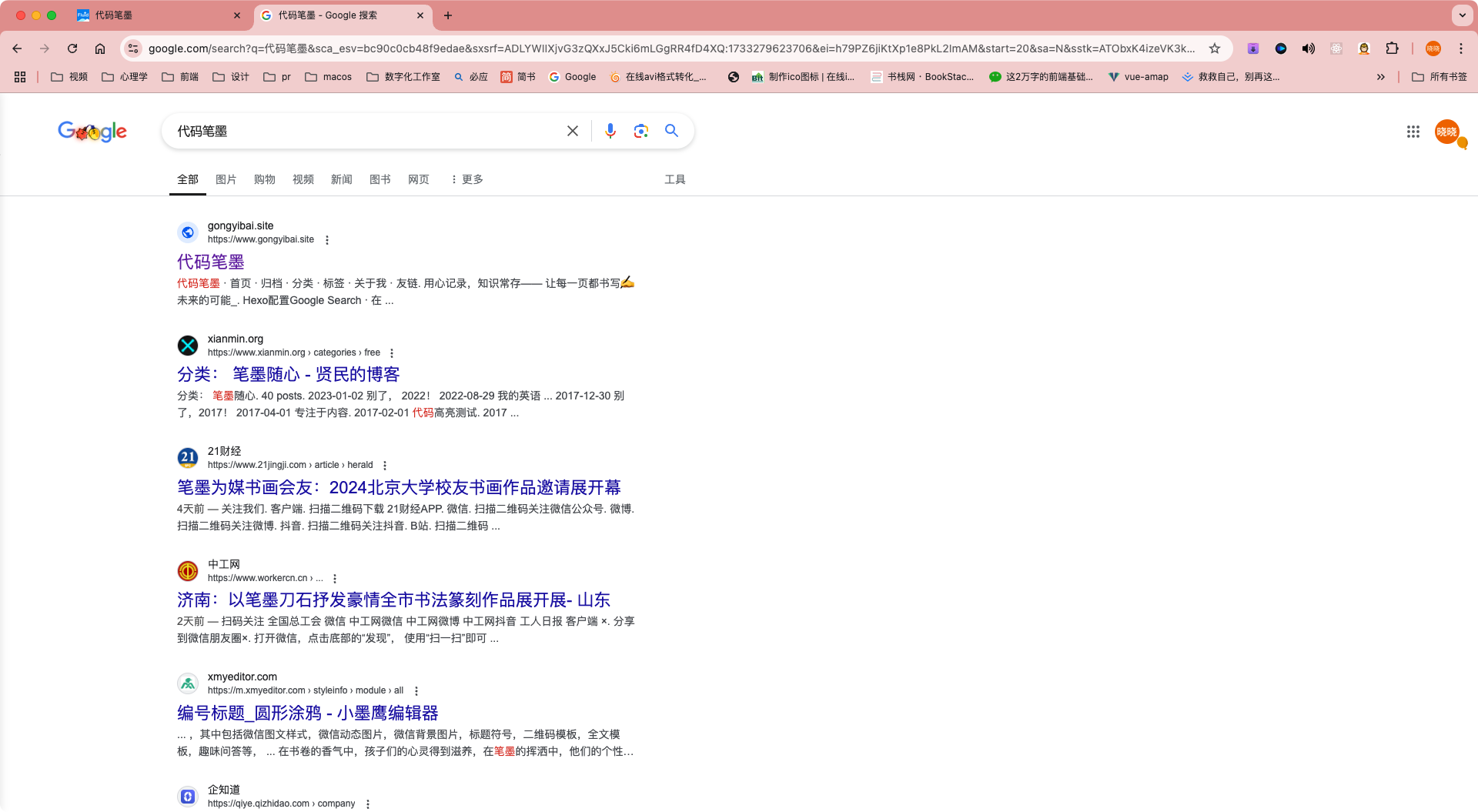
Task: Open more options for xmyeditor.com result
Action: (416, 691)
